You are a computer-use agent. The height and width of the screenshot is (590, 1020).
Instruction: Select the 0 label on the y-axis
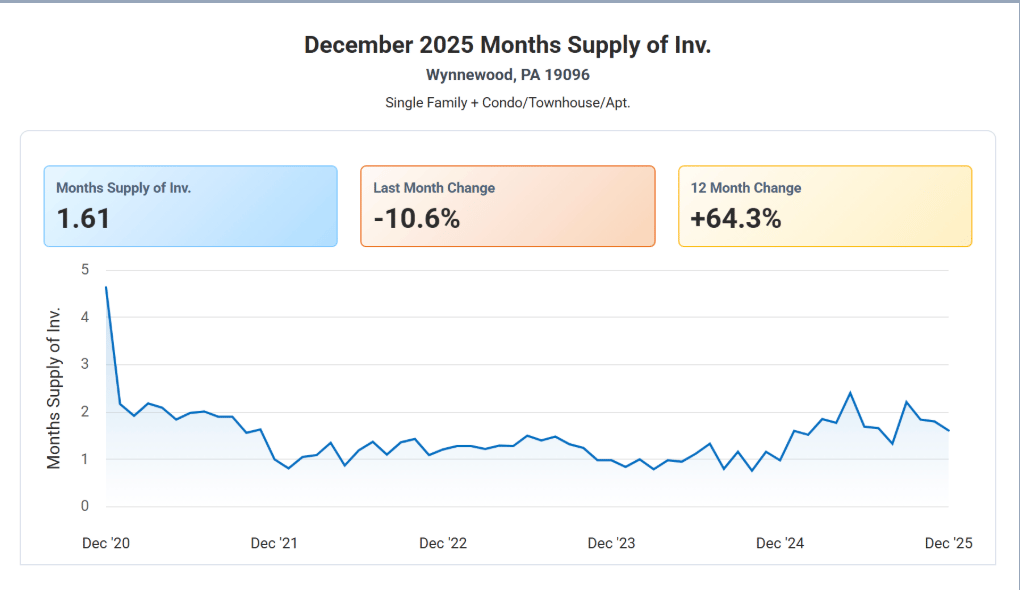[x=85, y=507]
